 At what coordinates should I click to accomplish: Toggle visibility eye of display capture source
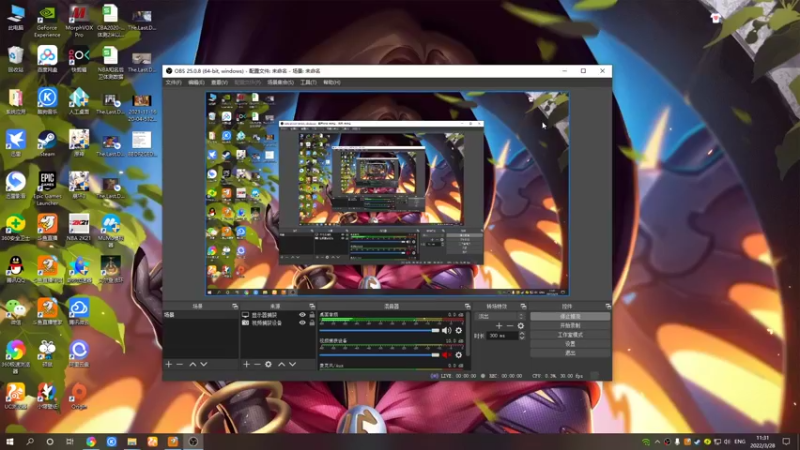point(302,315)
